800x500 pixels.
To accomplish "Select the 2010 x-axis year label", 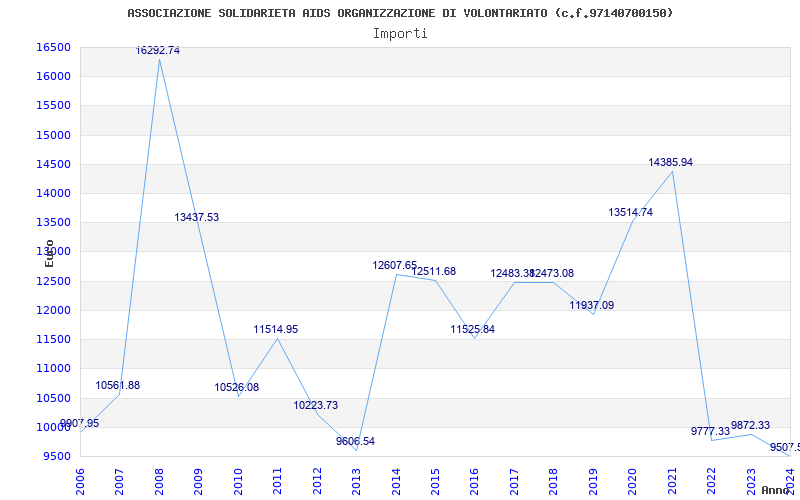I will pos(238,482).
